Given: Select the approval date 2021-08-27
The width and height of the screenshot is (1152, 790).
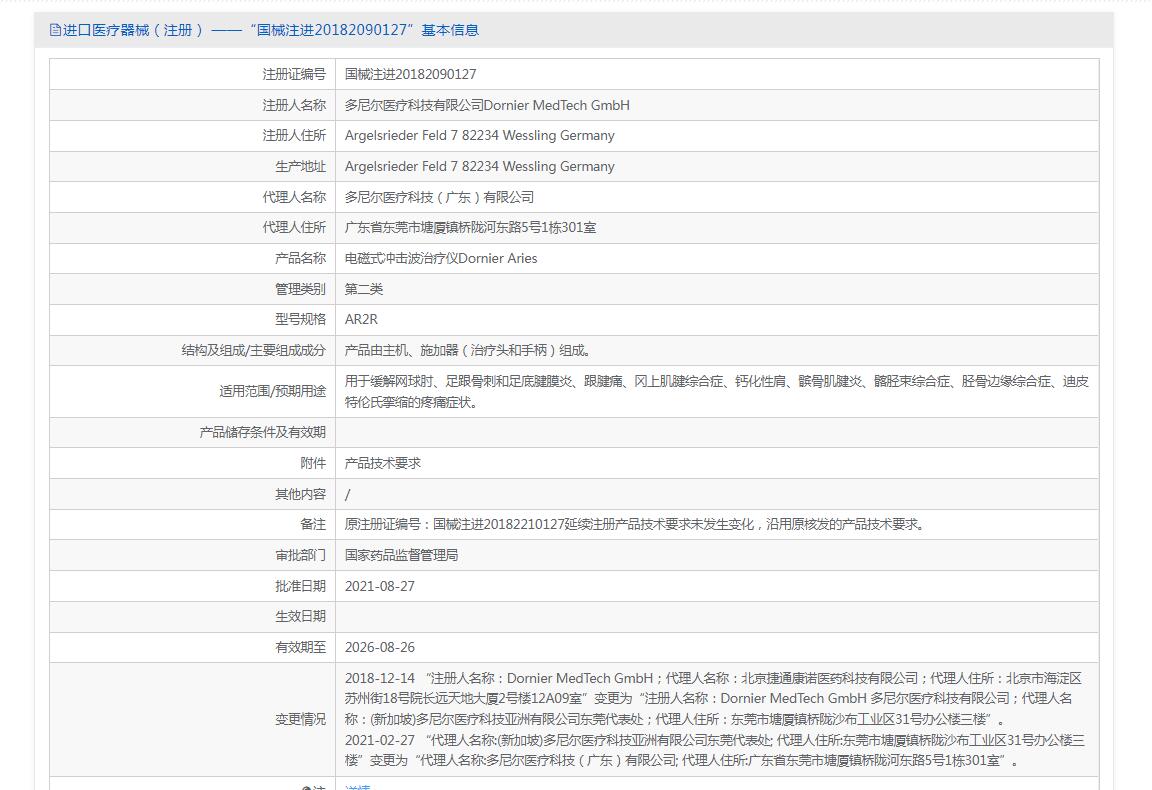Looking at the screenshot, I should [x=380, y=586].
